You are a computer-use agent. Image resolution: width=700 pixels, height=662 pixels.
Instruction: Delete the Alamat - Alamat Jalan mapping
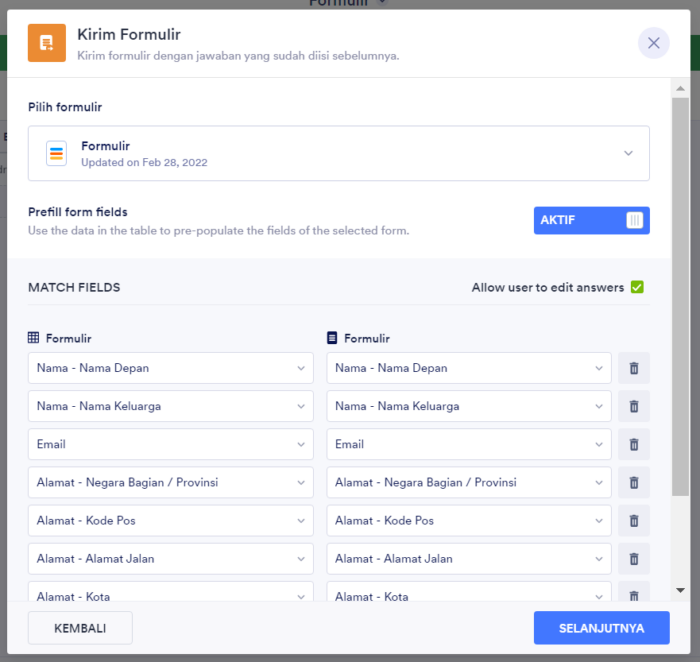point(633,558)
